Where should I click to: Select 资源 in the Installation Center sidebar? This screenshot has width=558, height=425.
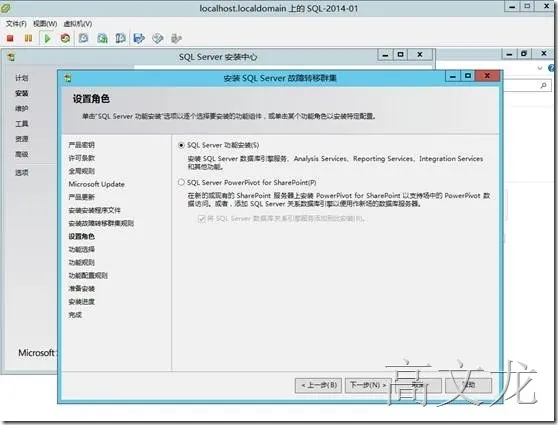22,139
